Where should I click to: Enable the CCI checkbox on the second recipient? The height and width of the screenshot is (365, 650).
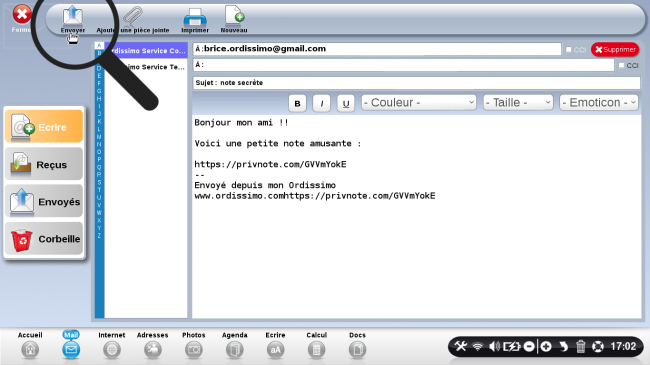[621, 65]
